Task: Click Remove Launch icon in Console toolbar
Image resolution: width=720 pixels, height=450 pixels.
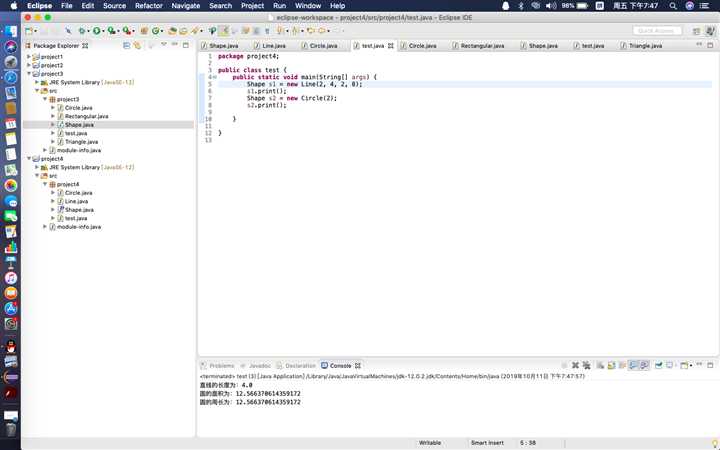Action: click(575, 366)
